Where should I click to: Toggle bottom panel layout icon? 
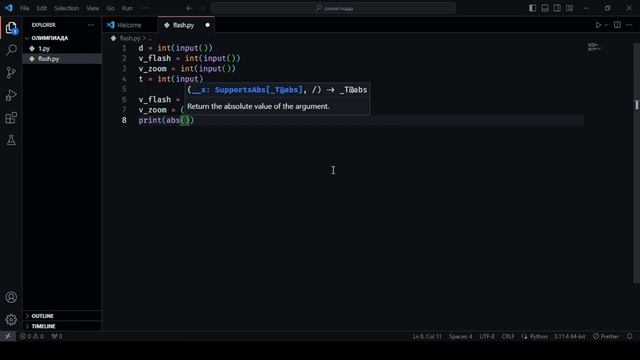click(x=545, y=8)
